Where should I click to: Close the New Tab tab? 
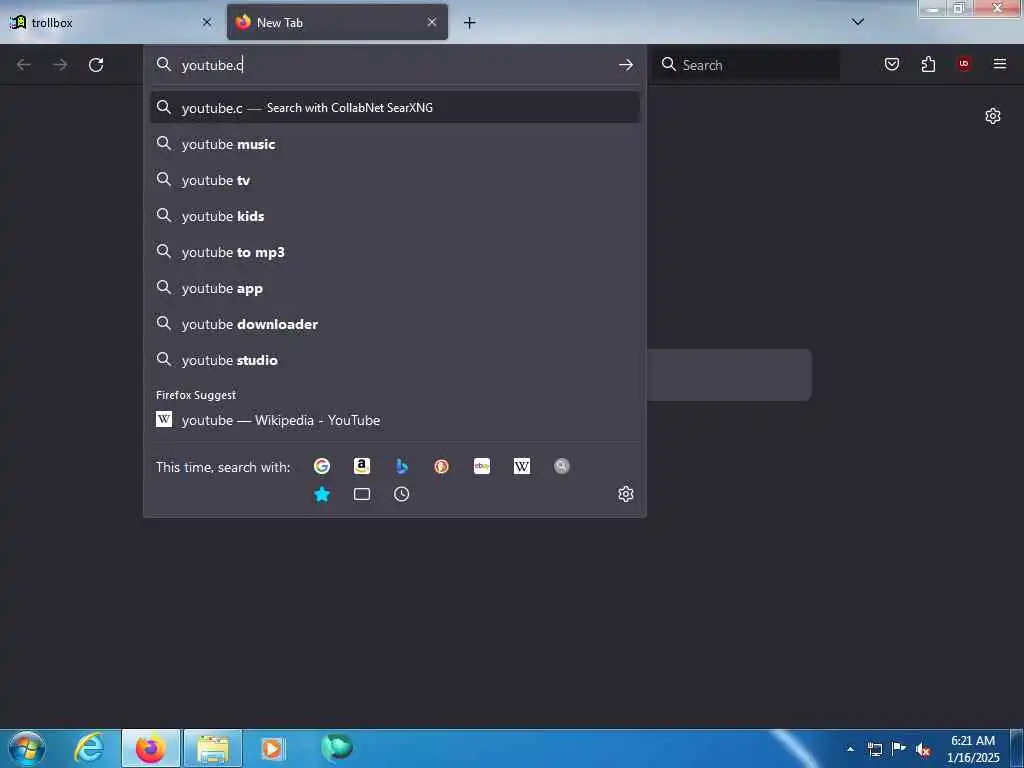click(x=432, y=22)
